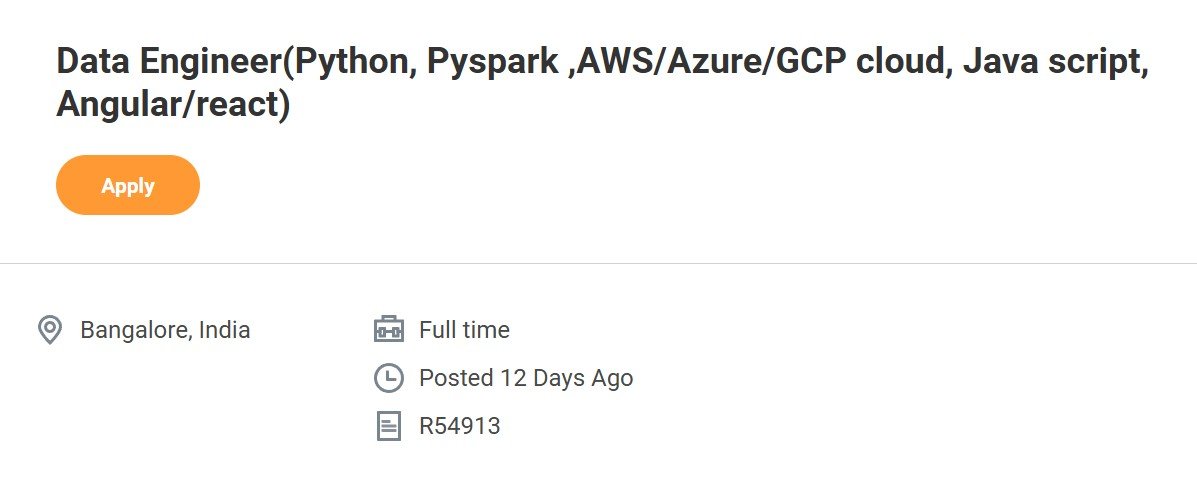Select the Bangalore, India location text
Screen dimensions: 1197x490
(x=165, y=330)
